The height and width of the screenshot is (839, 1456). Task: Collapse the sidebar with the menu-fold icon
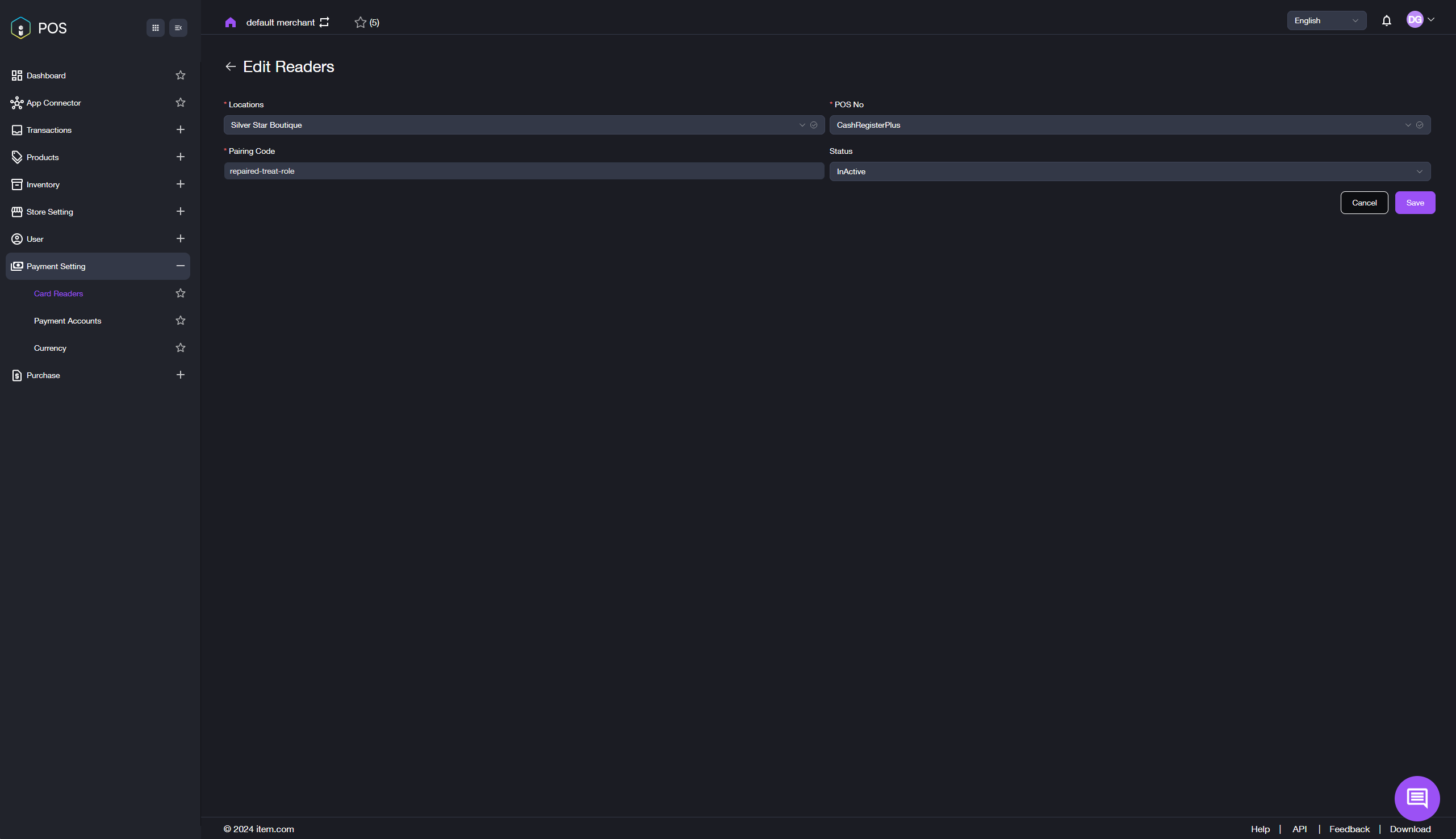point(178,28)
